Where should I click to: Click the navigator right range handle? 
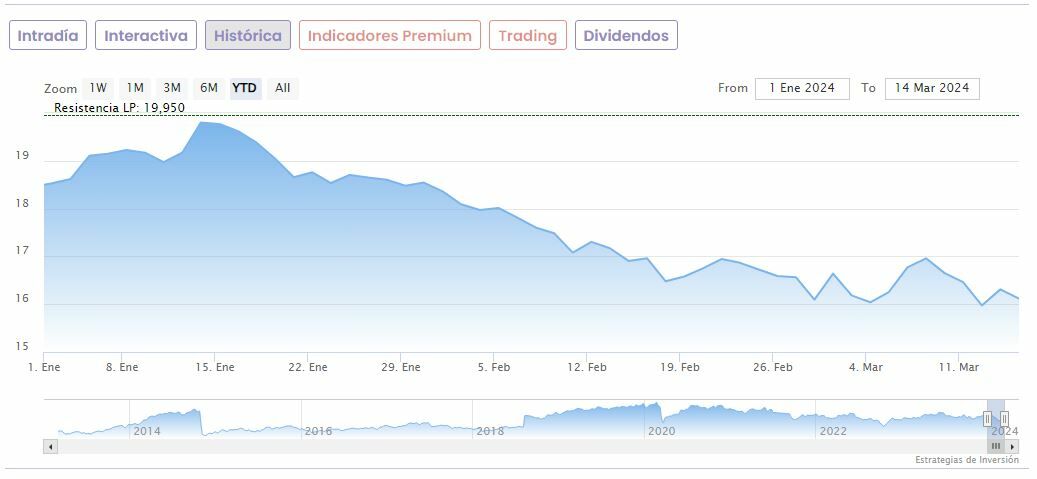[1004, 419]
